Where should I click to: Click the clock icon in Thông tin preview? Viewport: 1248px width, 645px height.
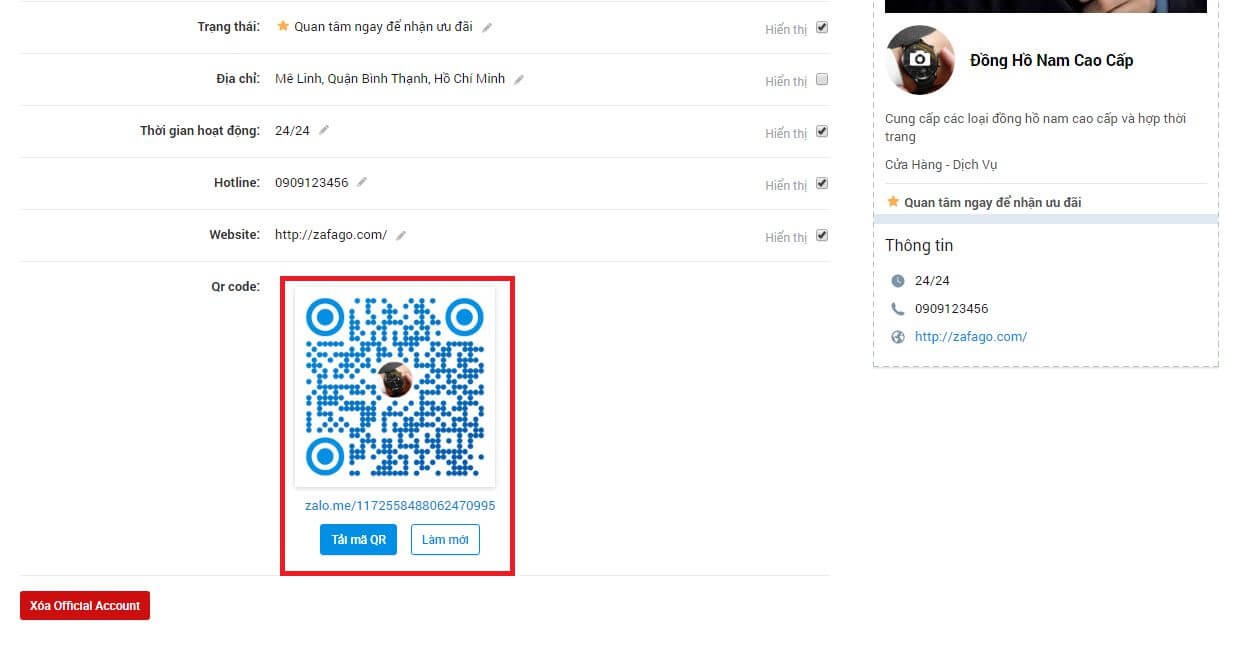[898, 281]
